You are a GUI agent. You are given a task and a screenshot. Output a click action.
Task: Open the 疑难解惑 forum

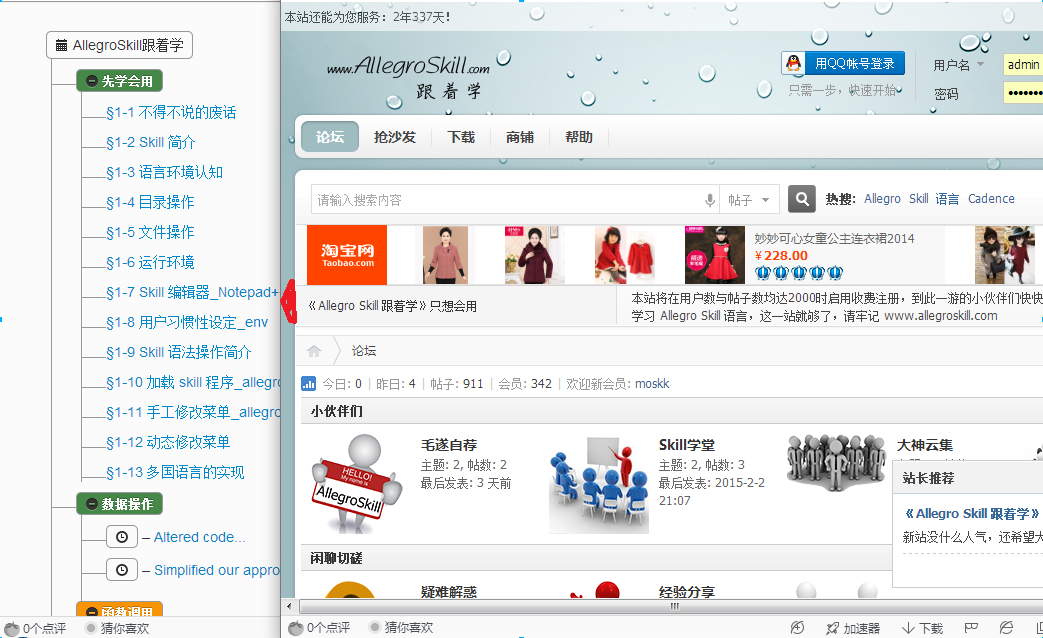click(x=449, y=591)
